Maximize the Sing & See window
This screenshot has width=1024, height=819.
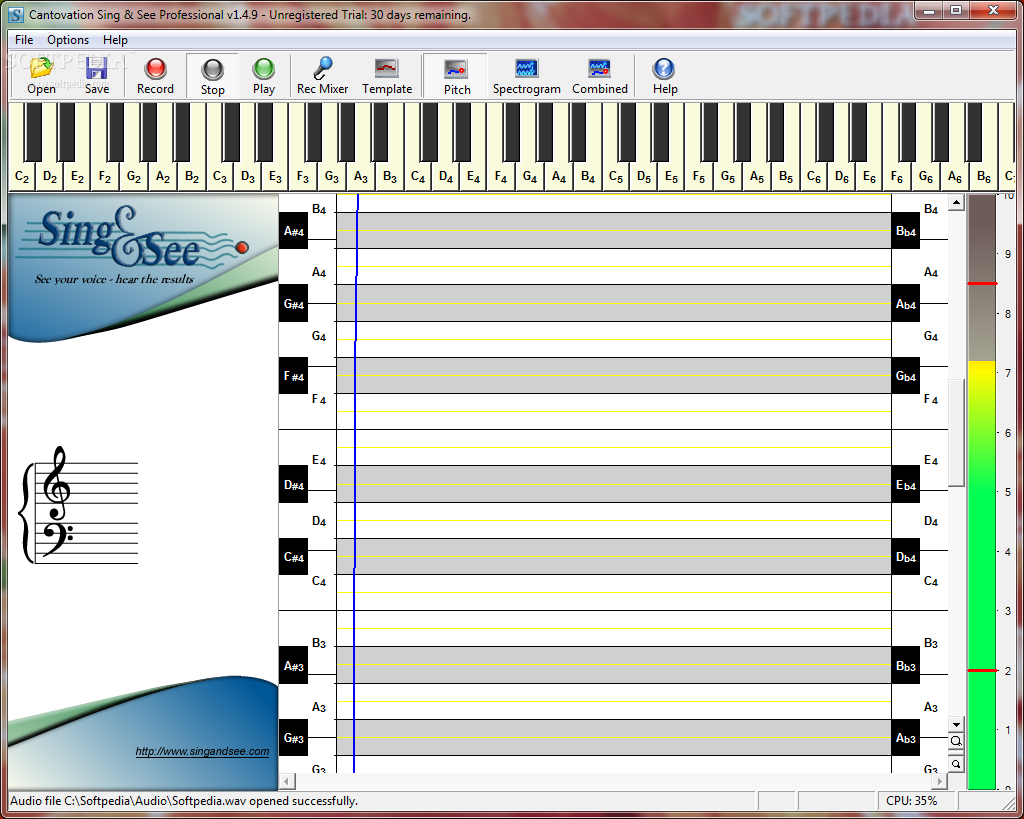pos(956,10)
